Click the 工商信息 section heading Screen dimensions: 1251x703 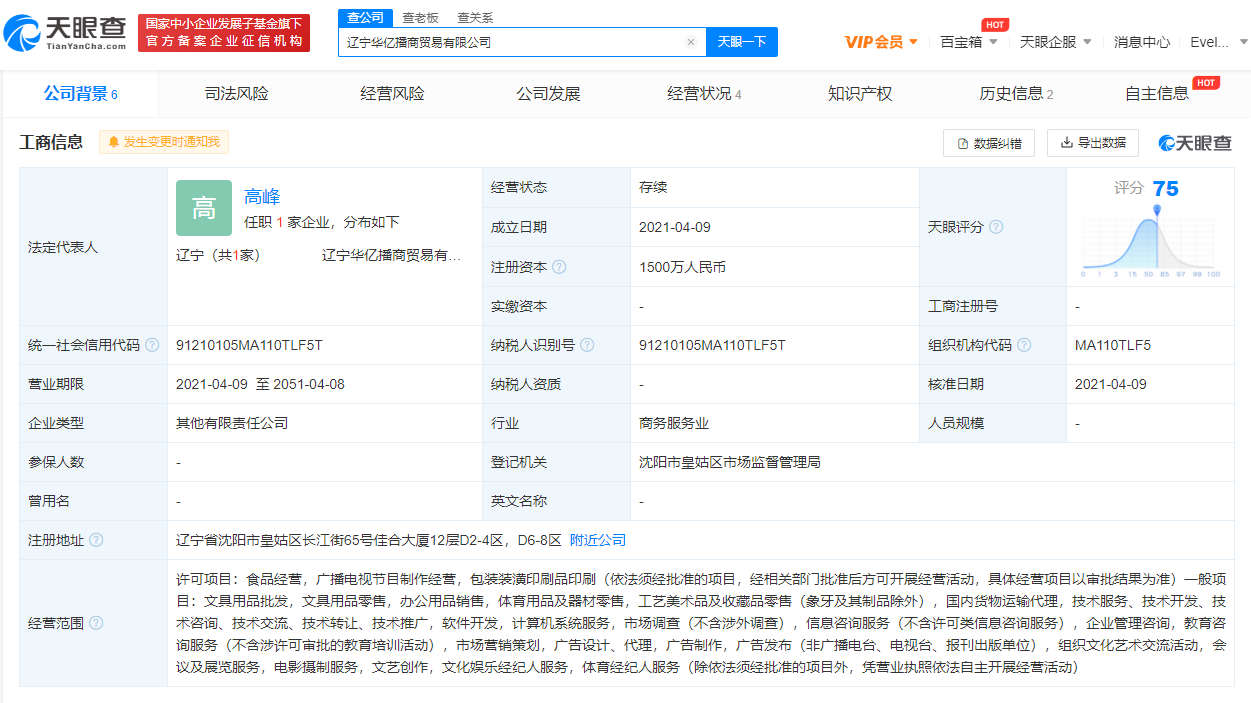point(52,142)
